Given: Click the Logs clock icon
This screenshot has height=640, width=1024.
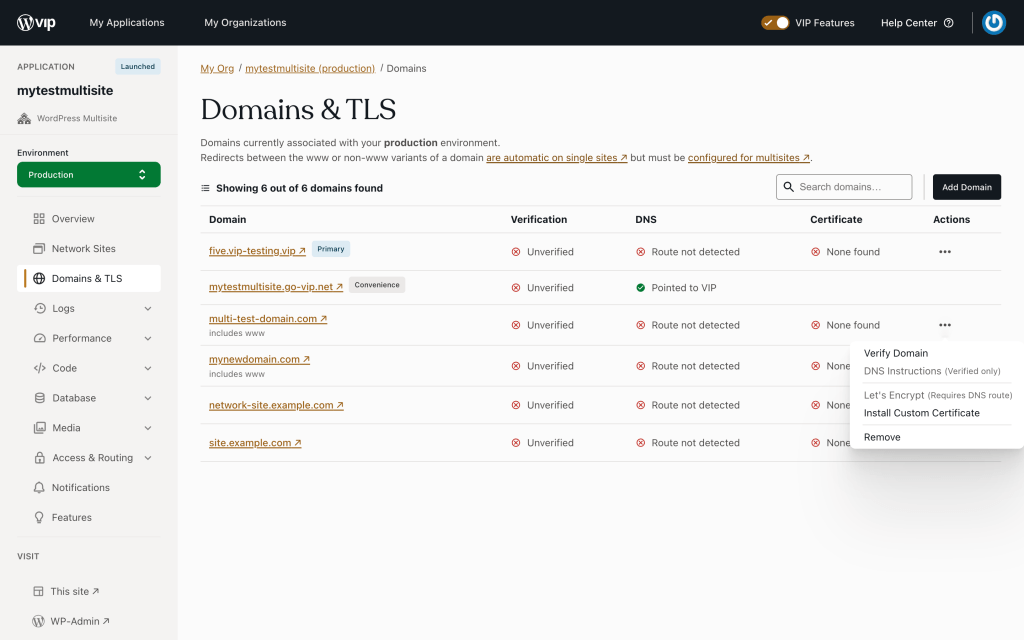Looking at the screenshot, I should [40, 308].
